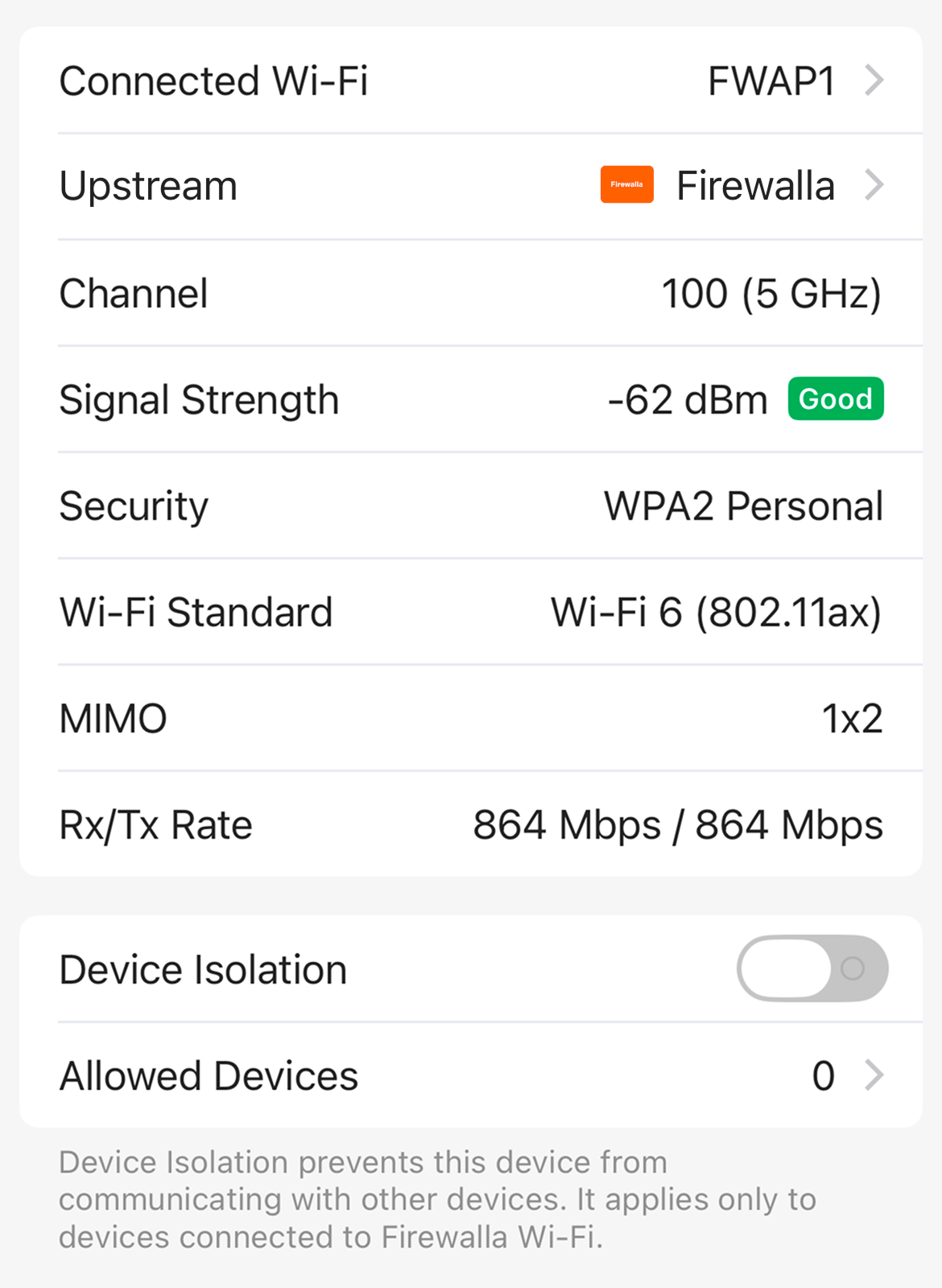942x1288 pixels.
Task: Click the 1x2 MIMO value
Action: (852, 719)
